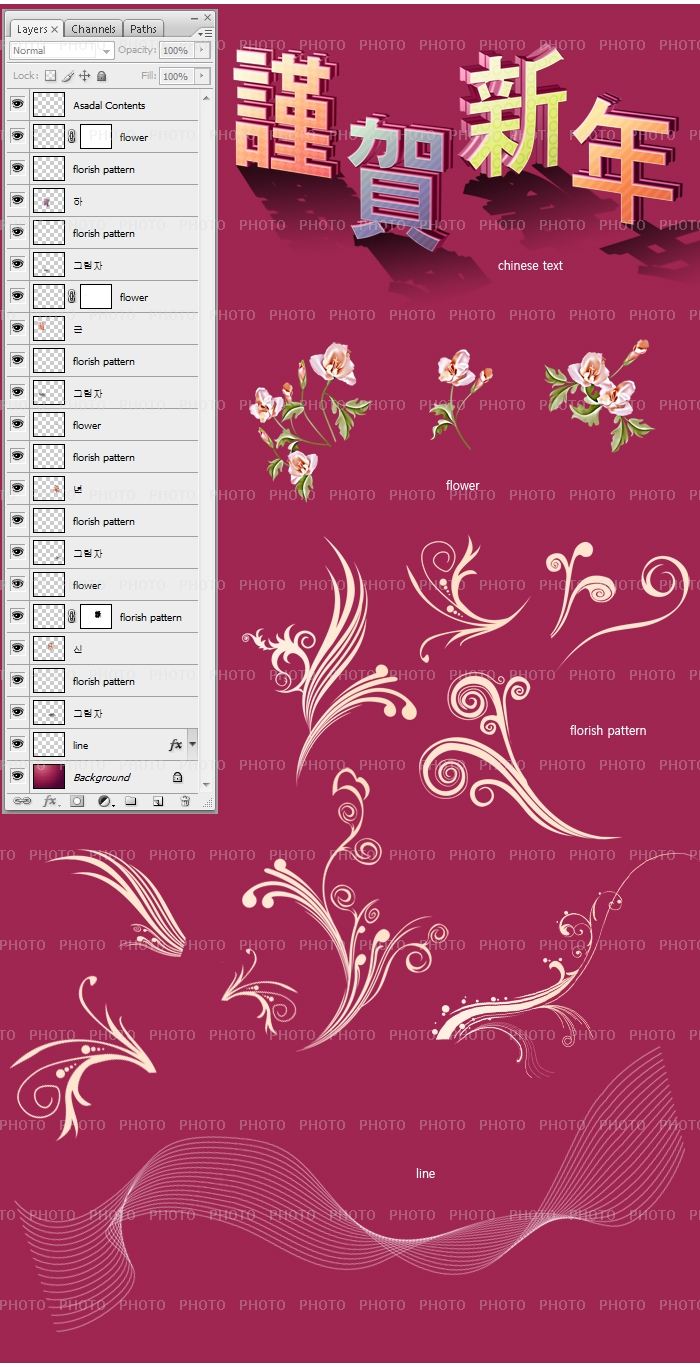Expand the line layer's effects arrow
This screenshot has height=1368, width=700.
[192, 745]
